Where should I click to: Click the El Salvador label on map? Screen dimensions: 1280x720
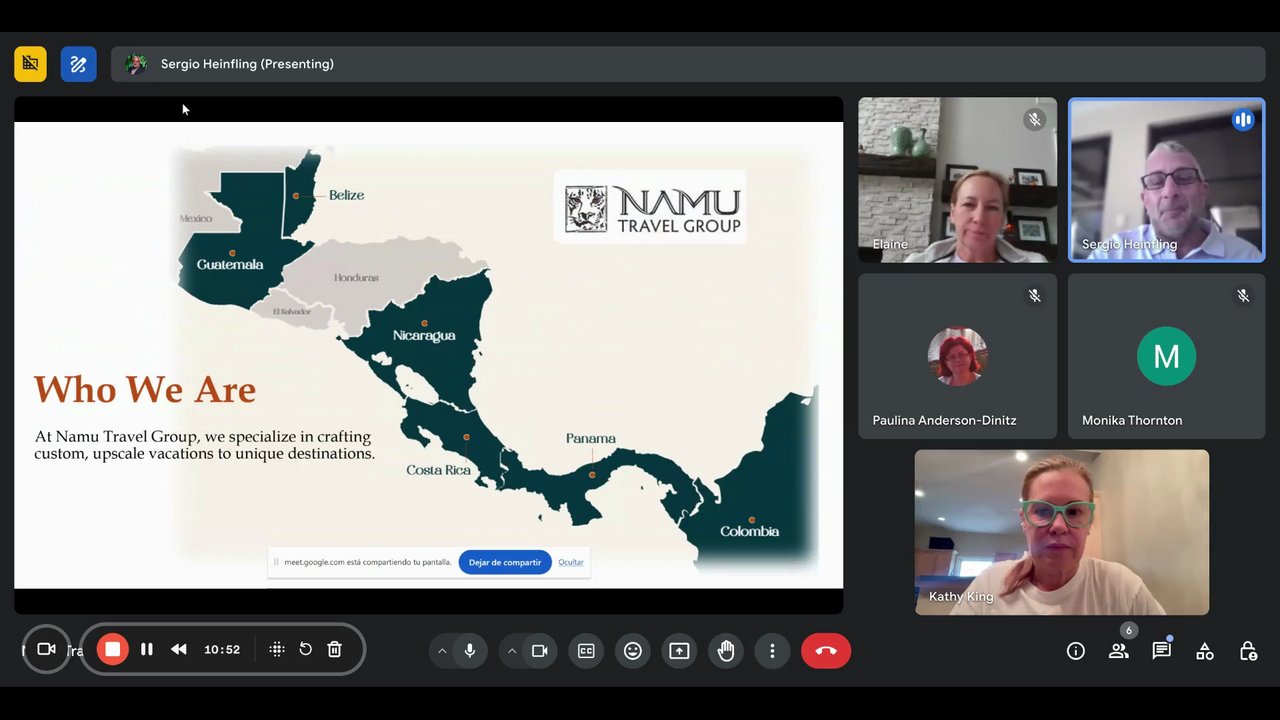[x=293, y=312]
